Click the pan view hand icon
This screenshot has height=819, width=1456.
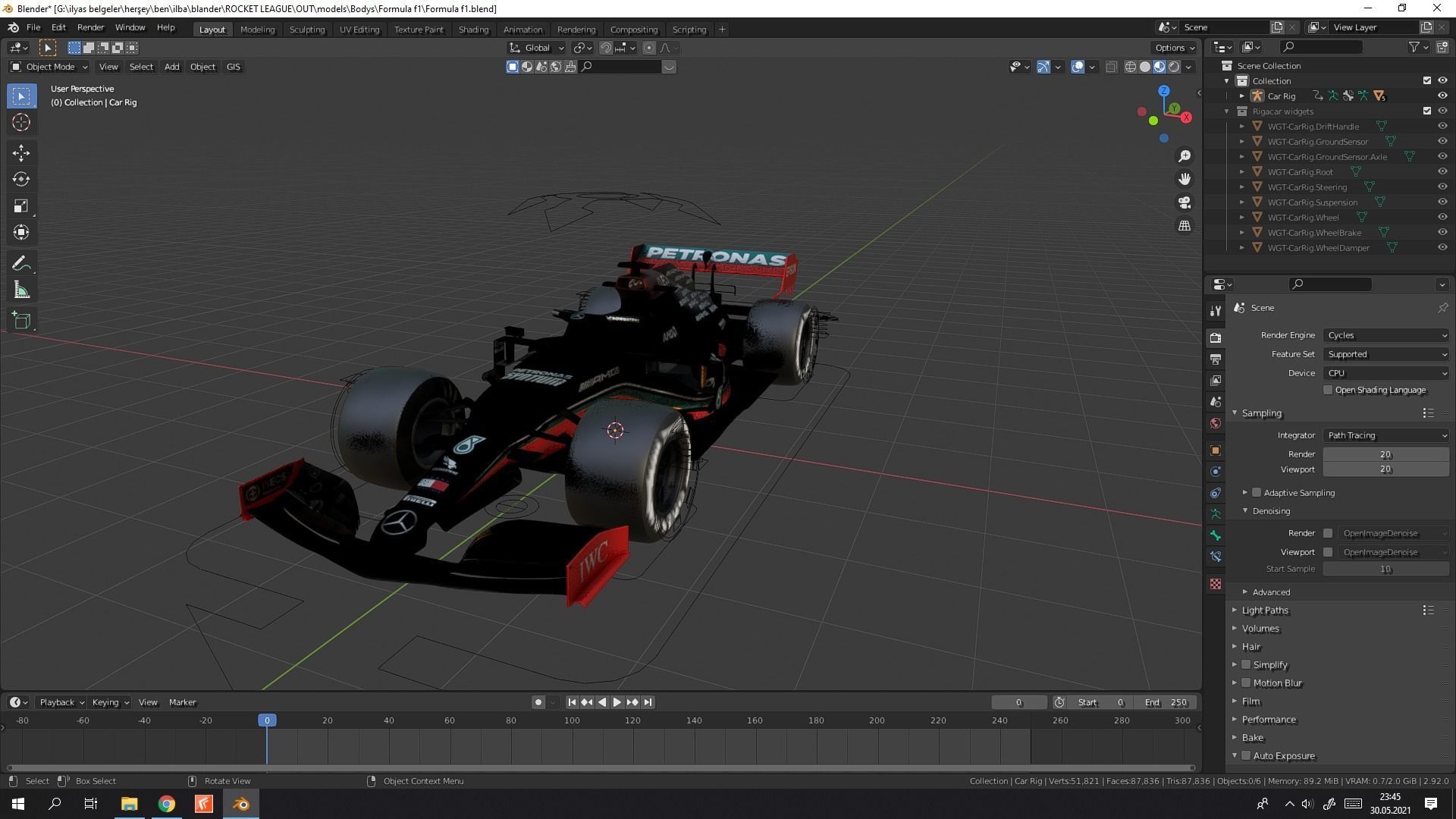point(1185,179)
